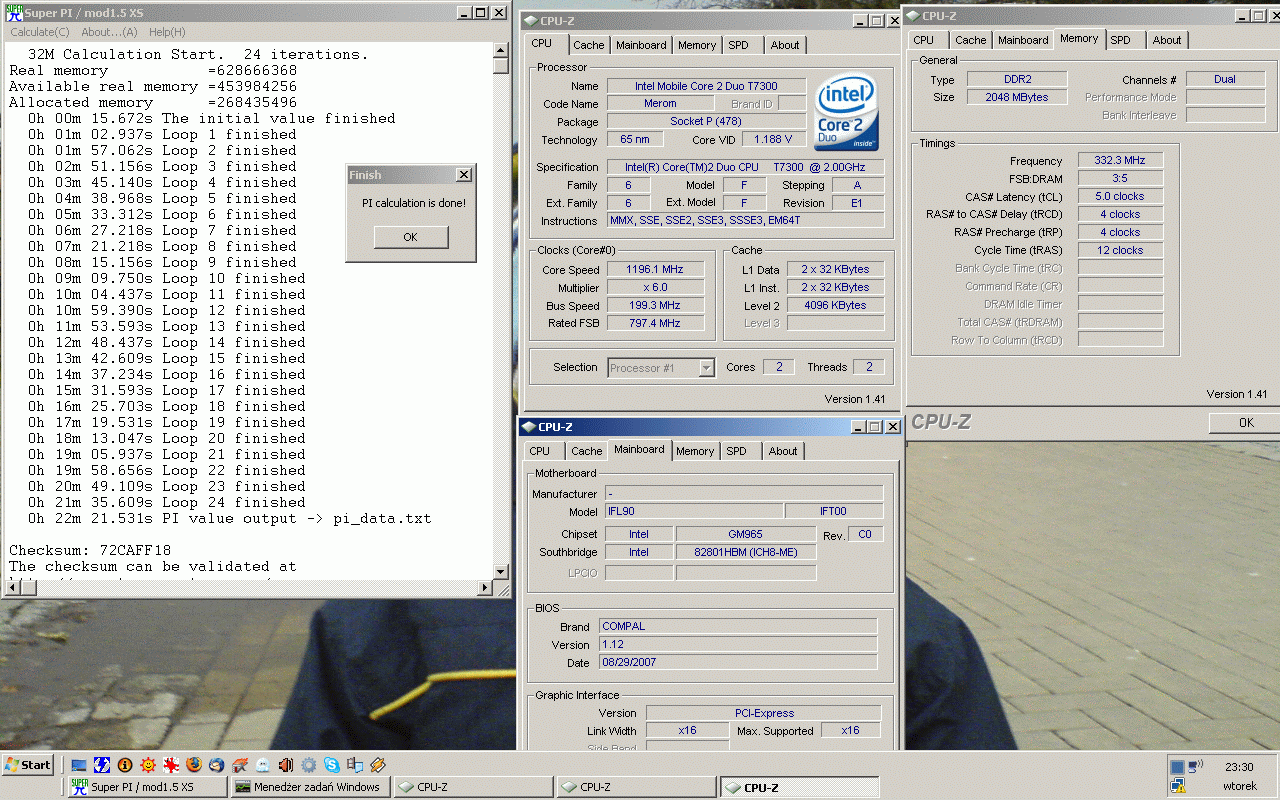Close the Finish dialog with its X button
1280x800 pixels.
[x=463, y=175]
